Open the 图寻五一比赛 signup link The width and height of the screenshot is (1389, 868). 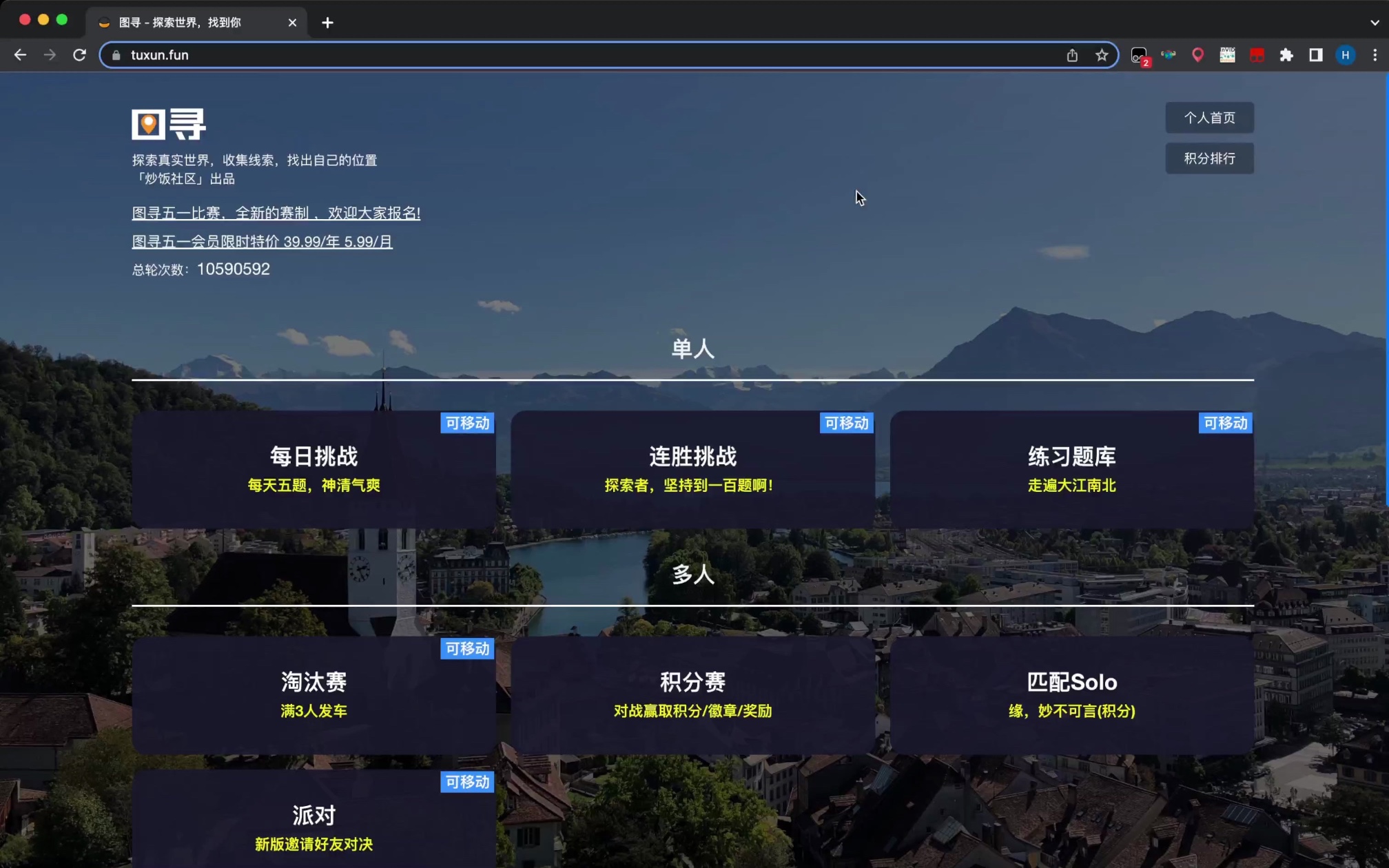pyautogui.click(x=276, y=214)
